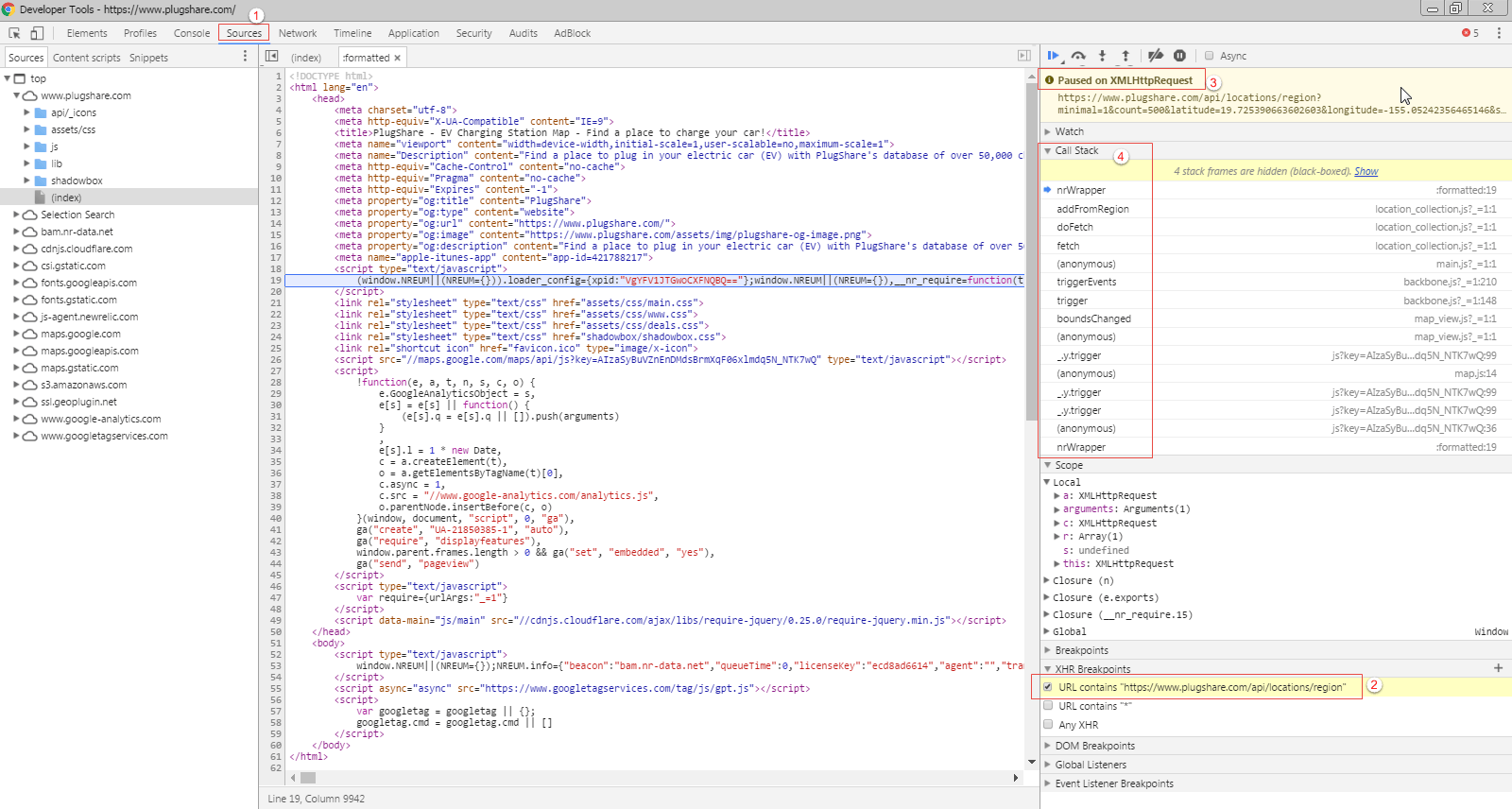Toggle the file navigator pane icon
The width and height of the screenshot is (1512, 809).
(x=272, y=57)
